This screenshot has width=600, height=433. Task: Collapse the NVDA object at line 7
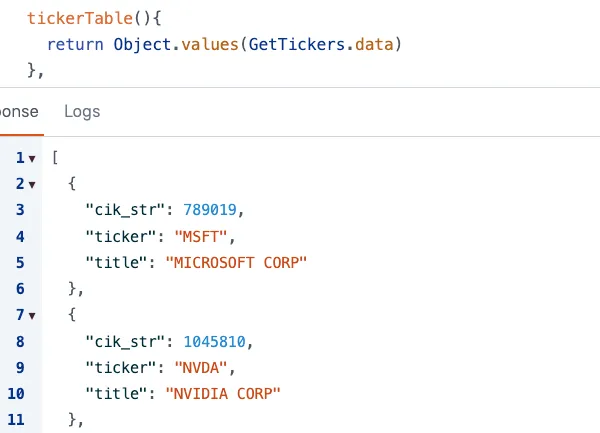coord(32,315)
